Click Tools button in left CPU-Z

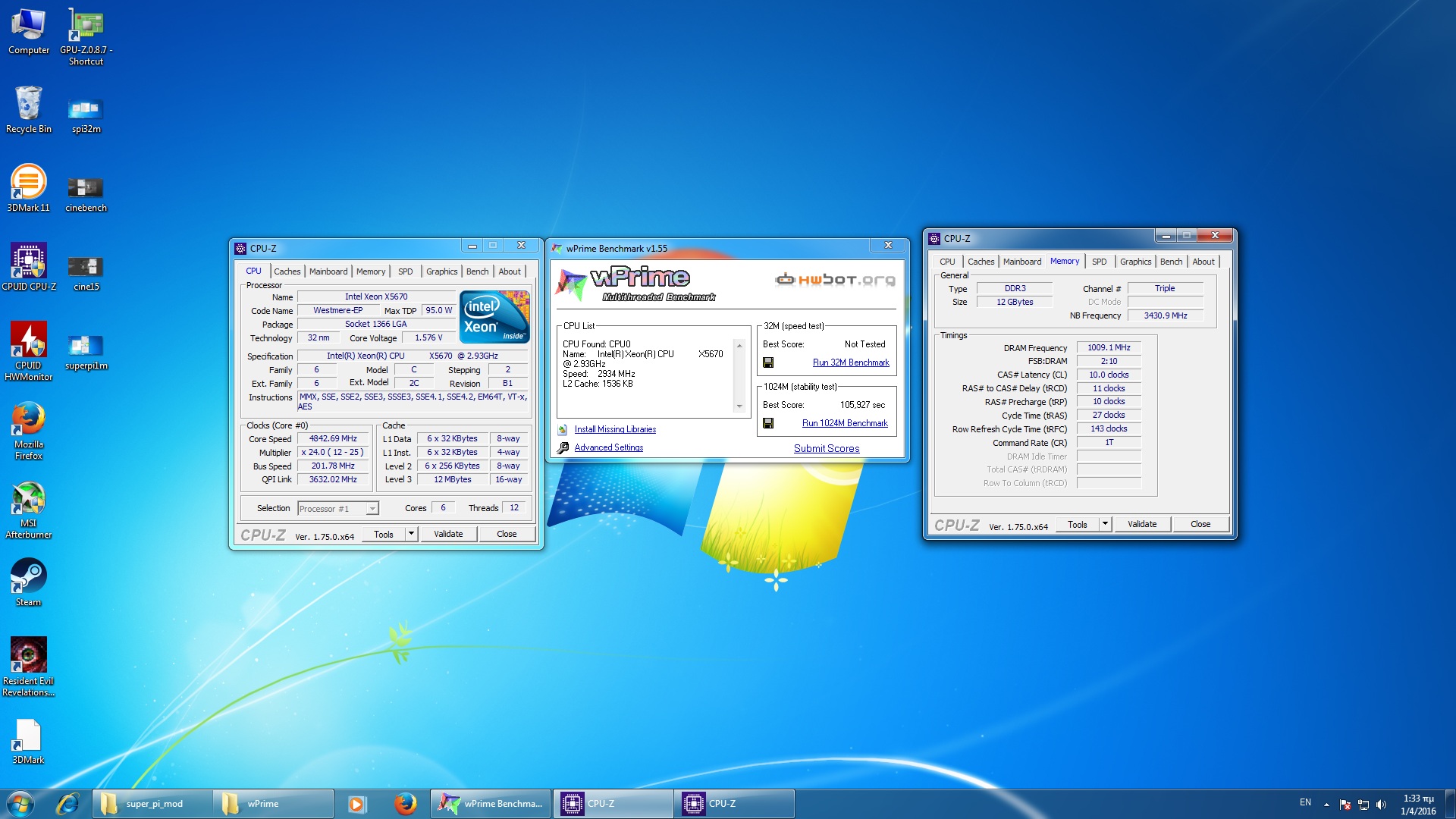pyautogui.click(x=384, y=534)
